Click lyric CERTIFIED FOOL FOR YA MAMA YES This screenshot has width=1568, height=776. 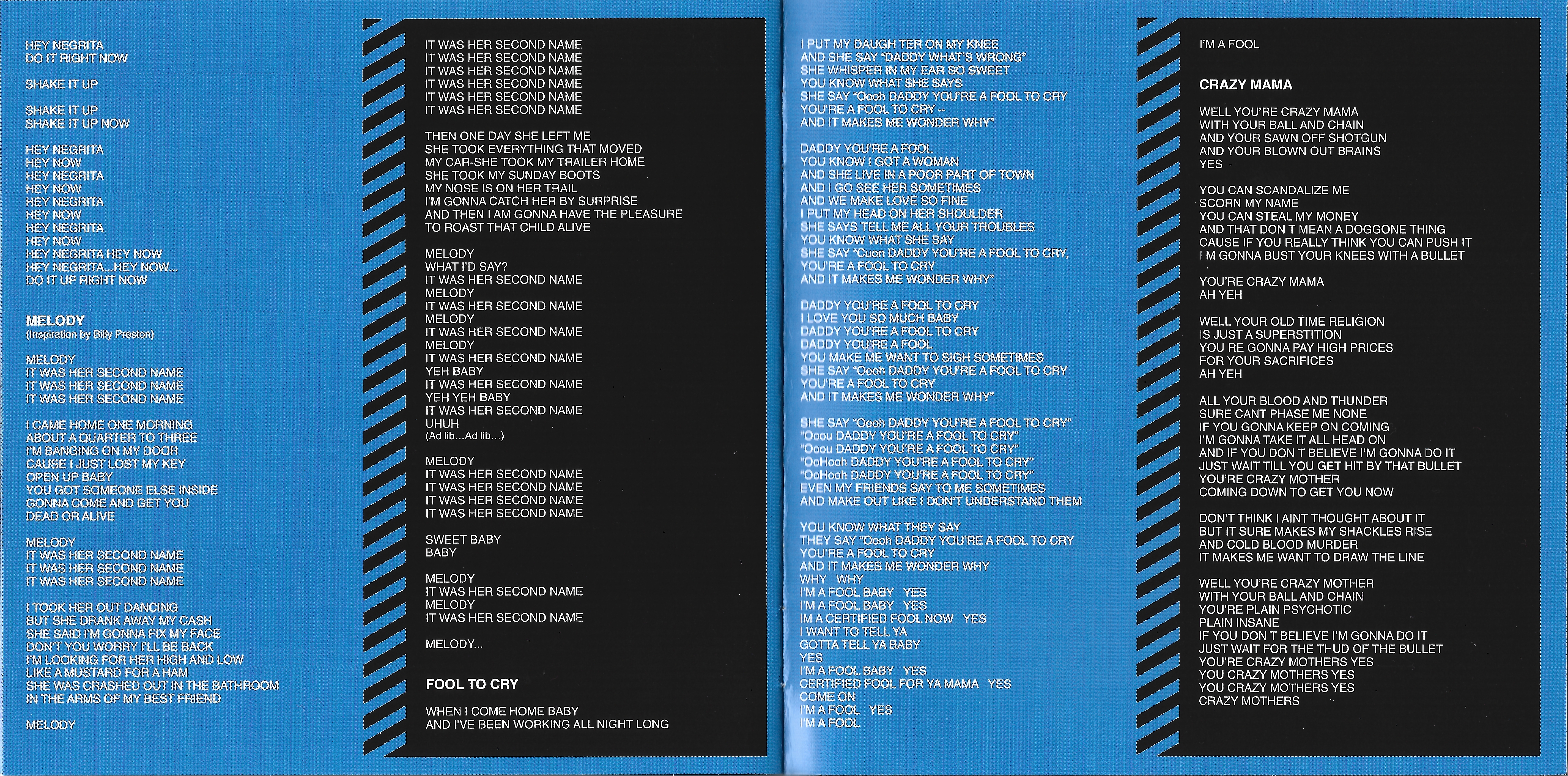tap(904, 684)
